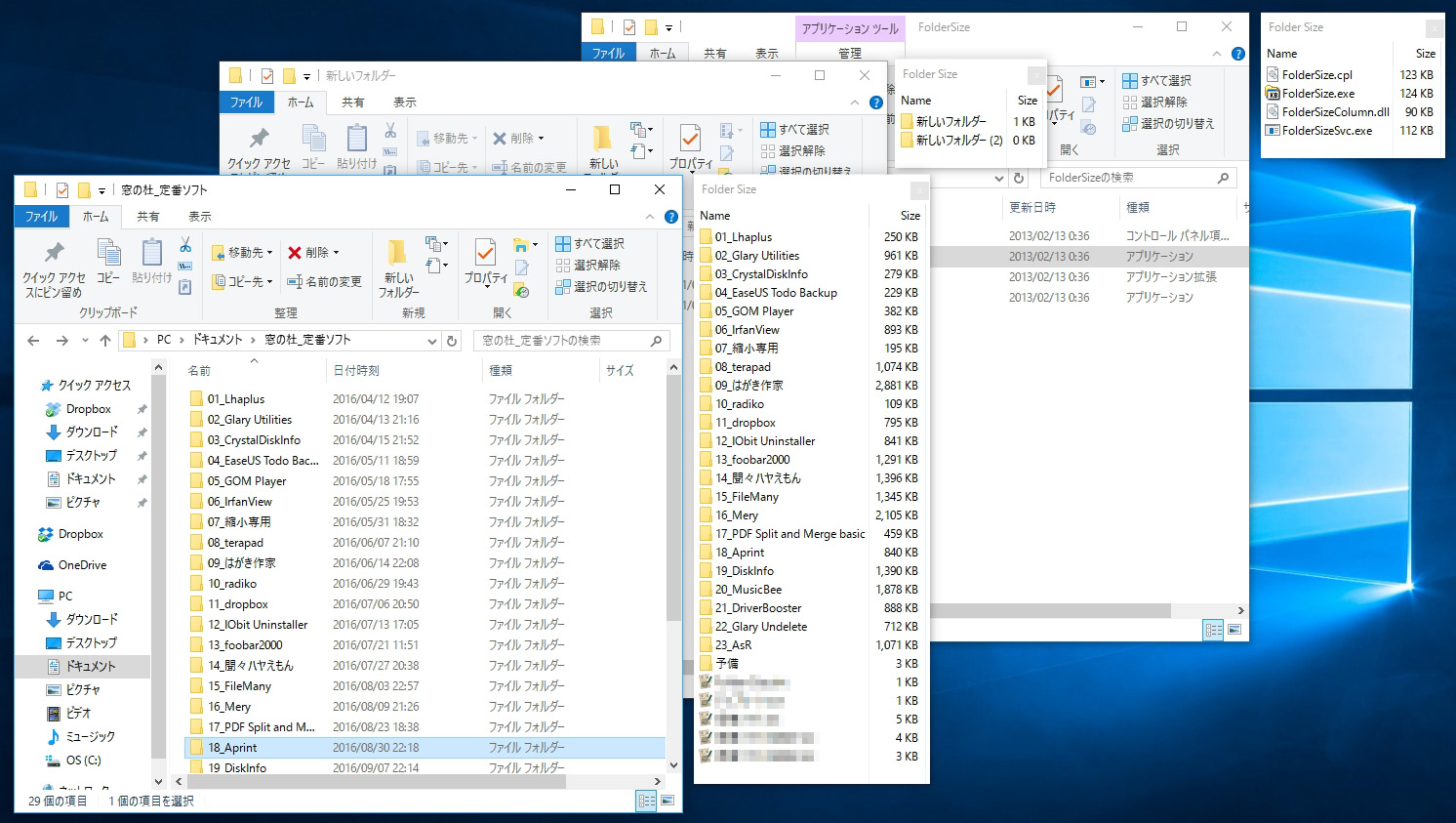This screenshot has height=823, width=1456.
Task: Click すべて選択 in FolderSize Explorer window
Action: (x=1156, y=80)
